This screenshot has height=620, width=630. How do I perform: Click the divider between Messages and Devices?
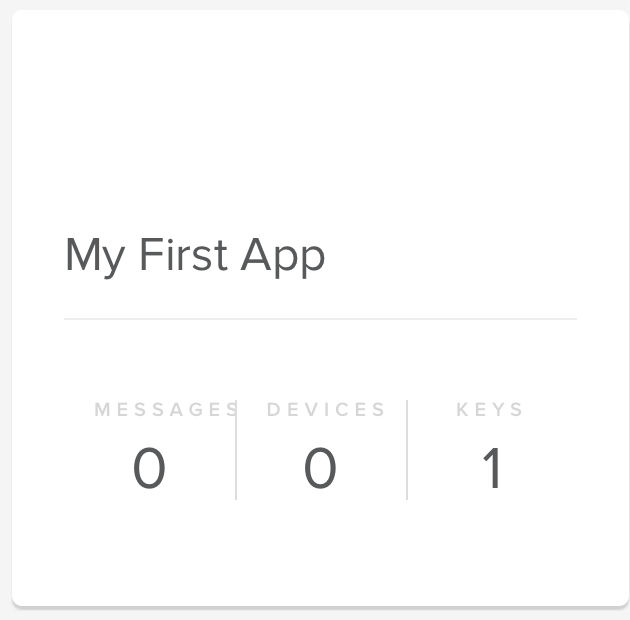[236, 450]
